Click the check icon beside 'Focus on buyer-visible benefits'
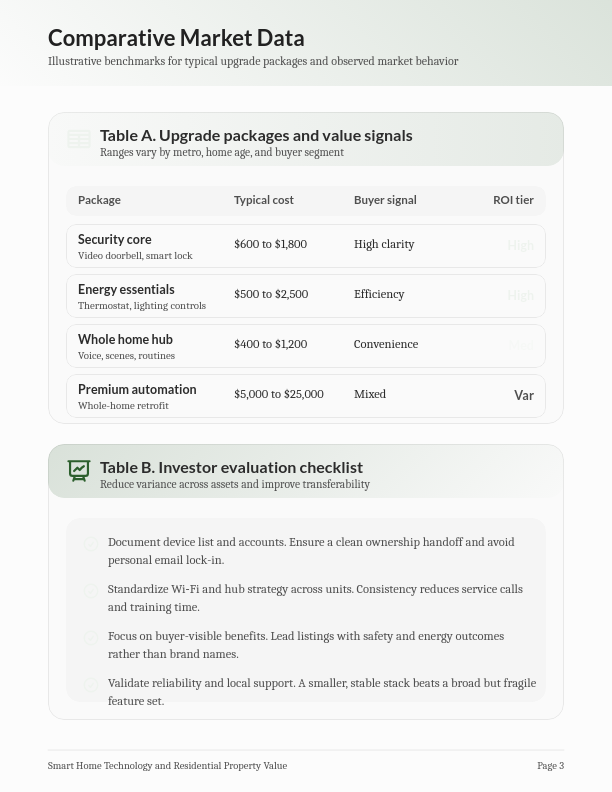 pos(91,638)
